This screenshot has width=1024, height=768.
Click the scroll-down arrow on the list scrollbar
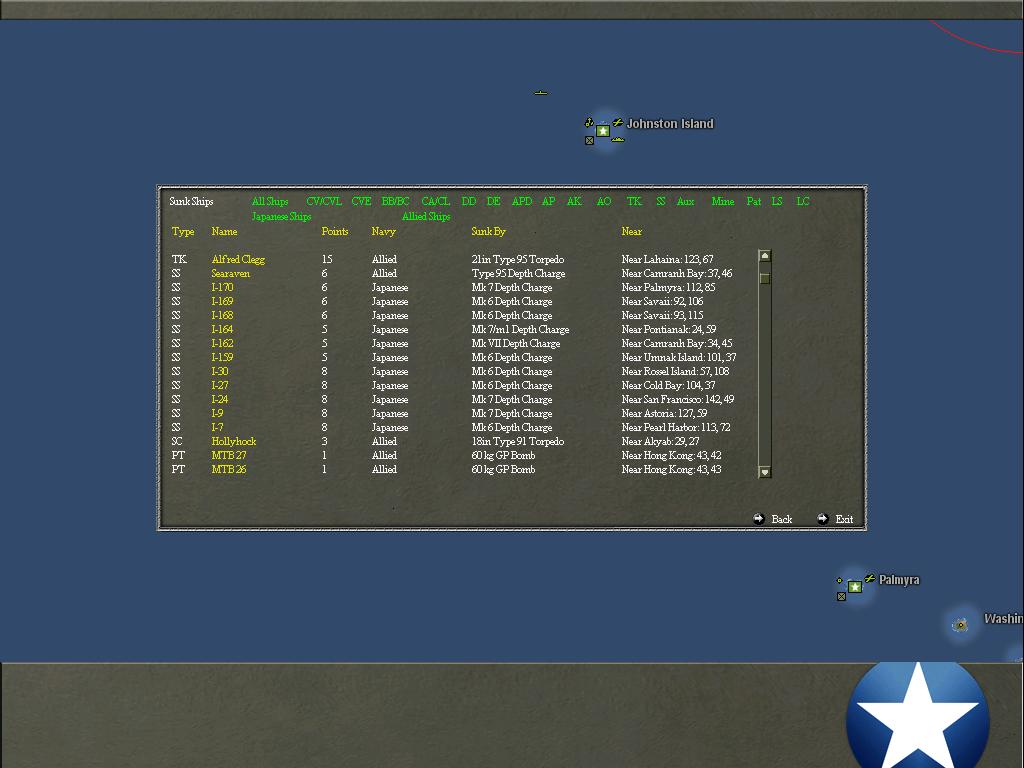pyautogui.click(x=764, y=471)
